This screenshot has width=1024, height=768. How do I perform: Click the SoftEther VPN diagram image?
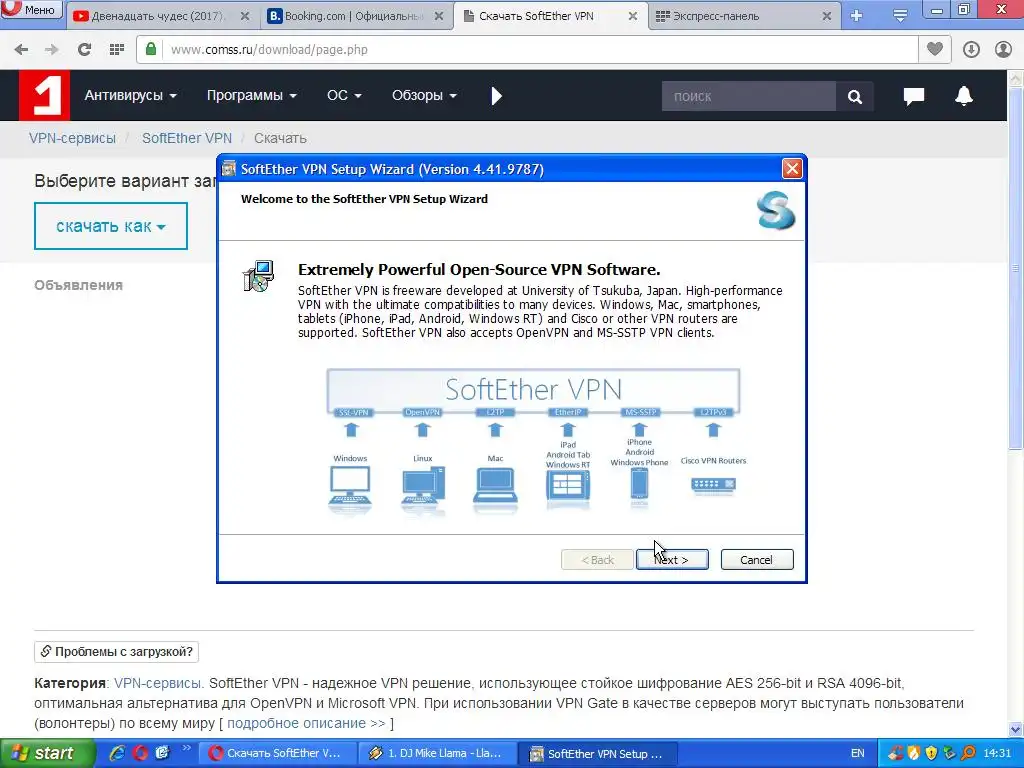tap(534, 441)
